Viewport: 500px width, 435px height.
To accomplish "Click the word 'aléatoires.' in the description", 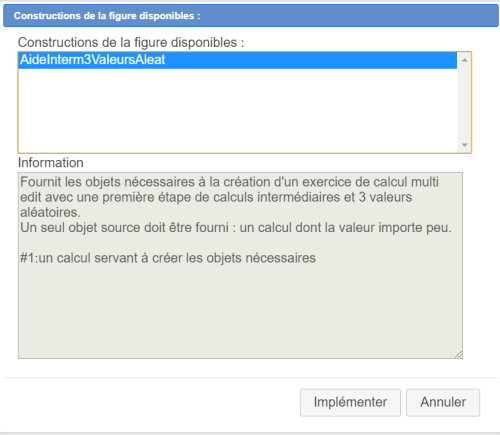I will (x=50, y=212).
